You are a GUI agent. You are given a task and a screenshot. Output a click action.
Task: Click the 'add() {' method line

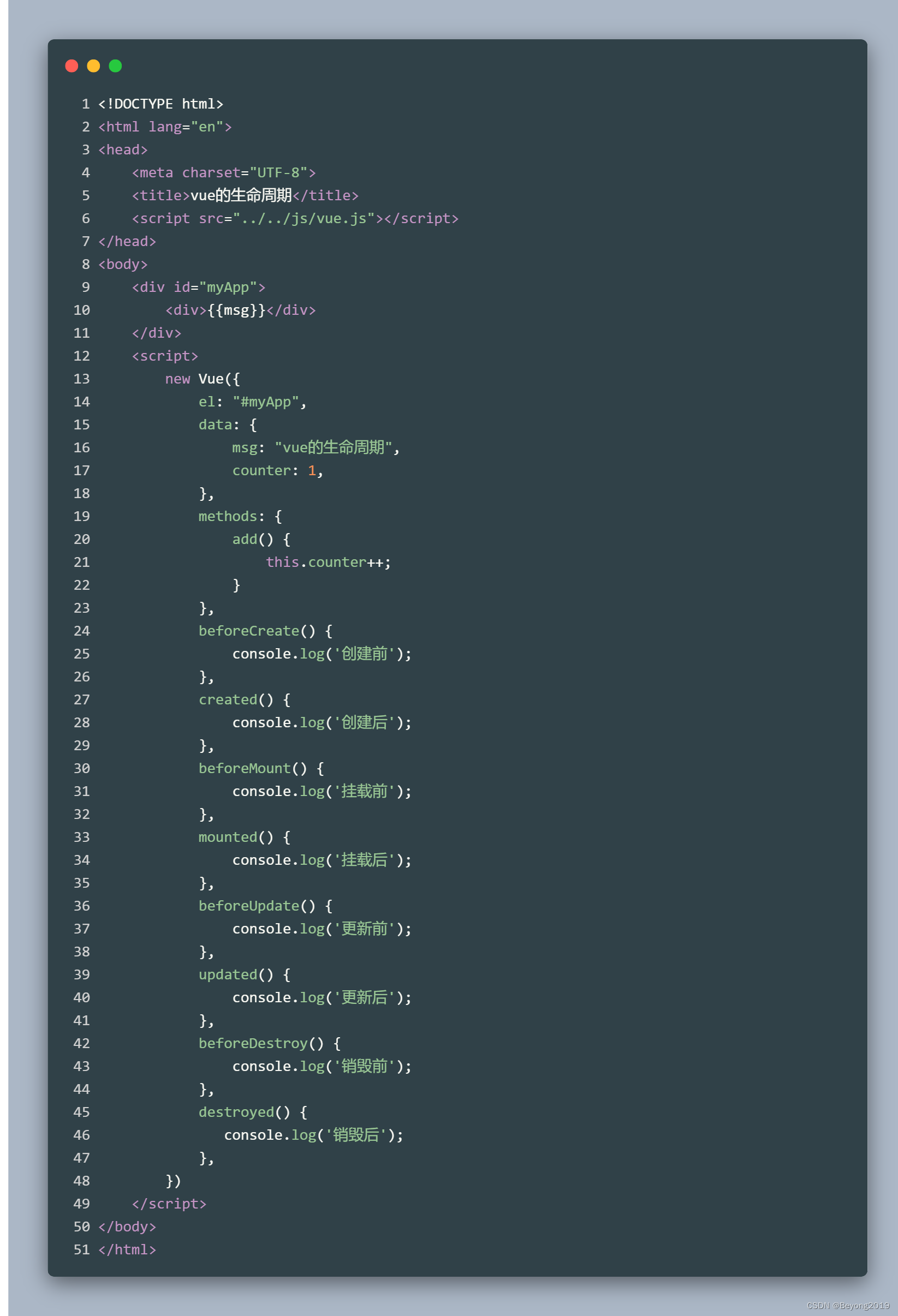pyautogui.click(x=261, y=540)
